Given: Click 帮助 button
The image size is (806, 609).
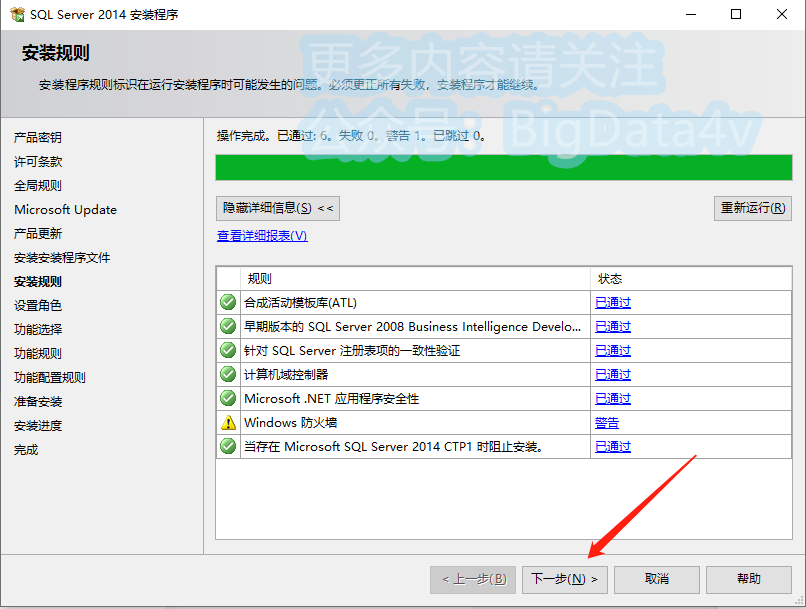Looking at the screenshot, I should tap(748, 579).
